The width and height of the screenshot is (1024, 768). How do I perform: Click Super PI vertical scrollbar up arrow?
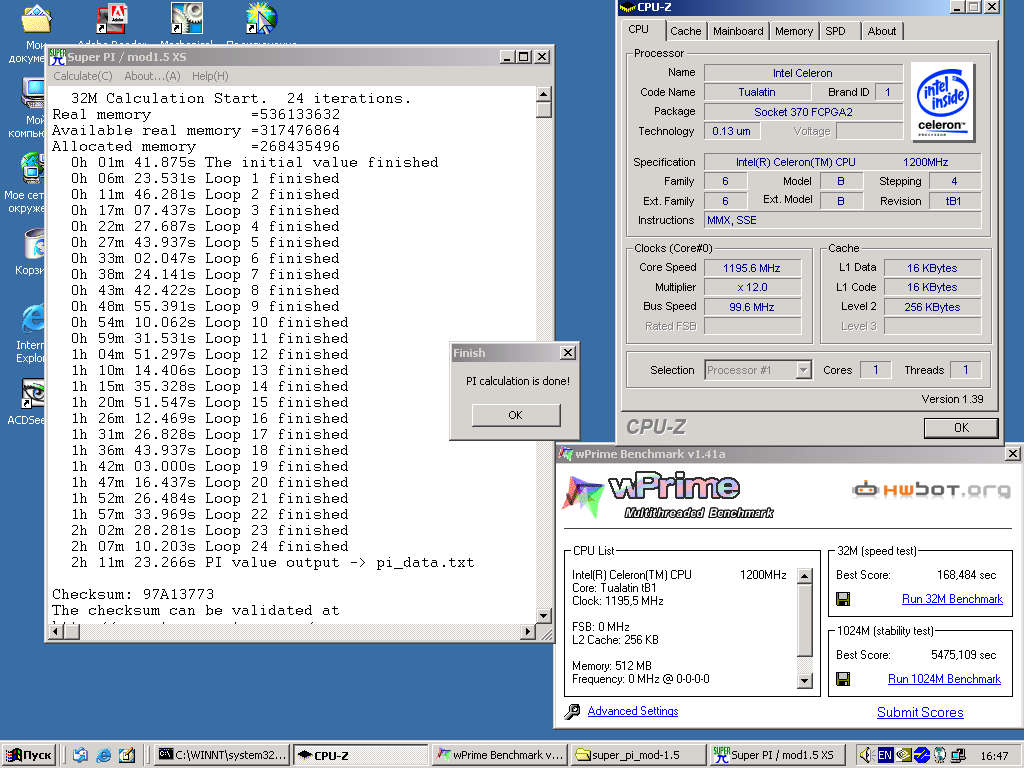[544, 95]
